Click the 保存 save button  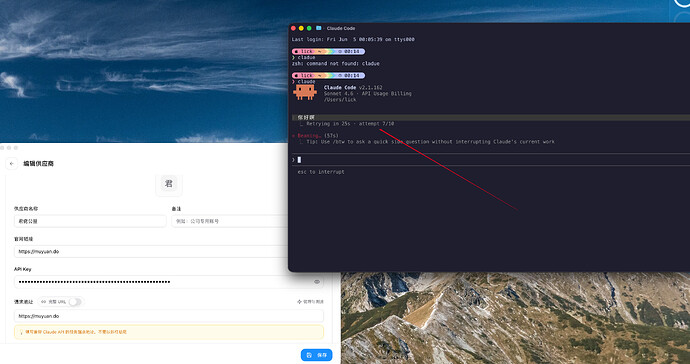click(x=316, y=355)
